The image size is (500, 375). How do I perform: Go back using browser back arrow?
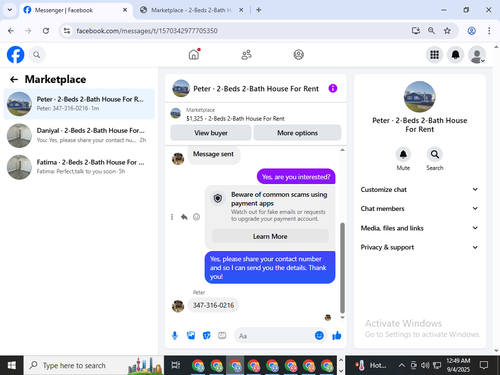pos(11,31)
